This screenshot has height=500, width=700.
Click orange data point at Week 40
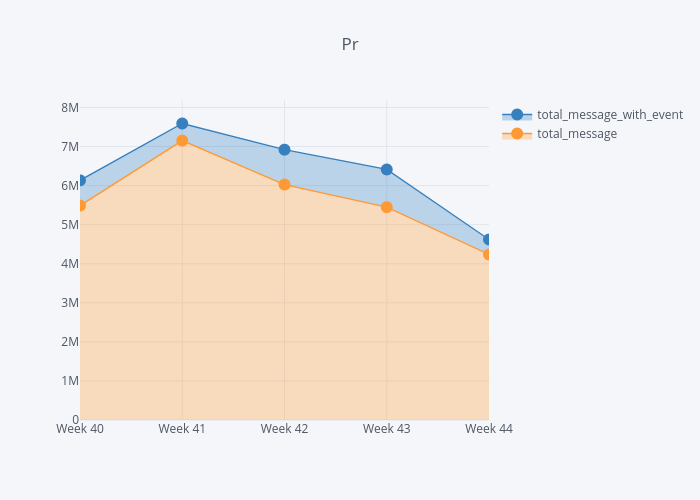tap(81, 205)
